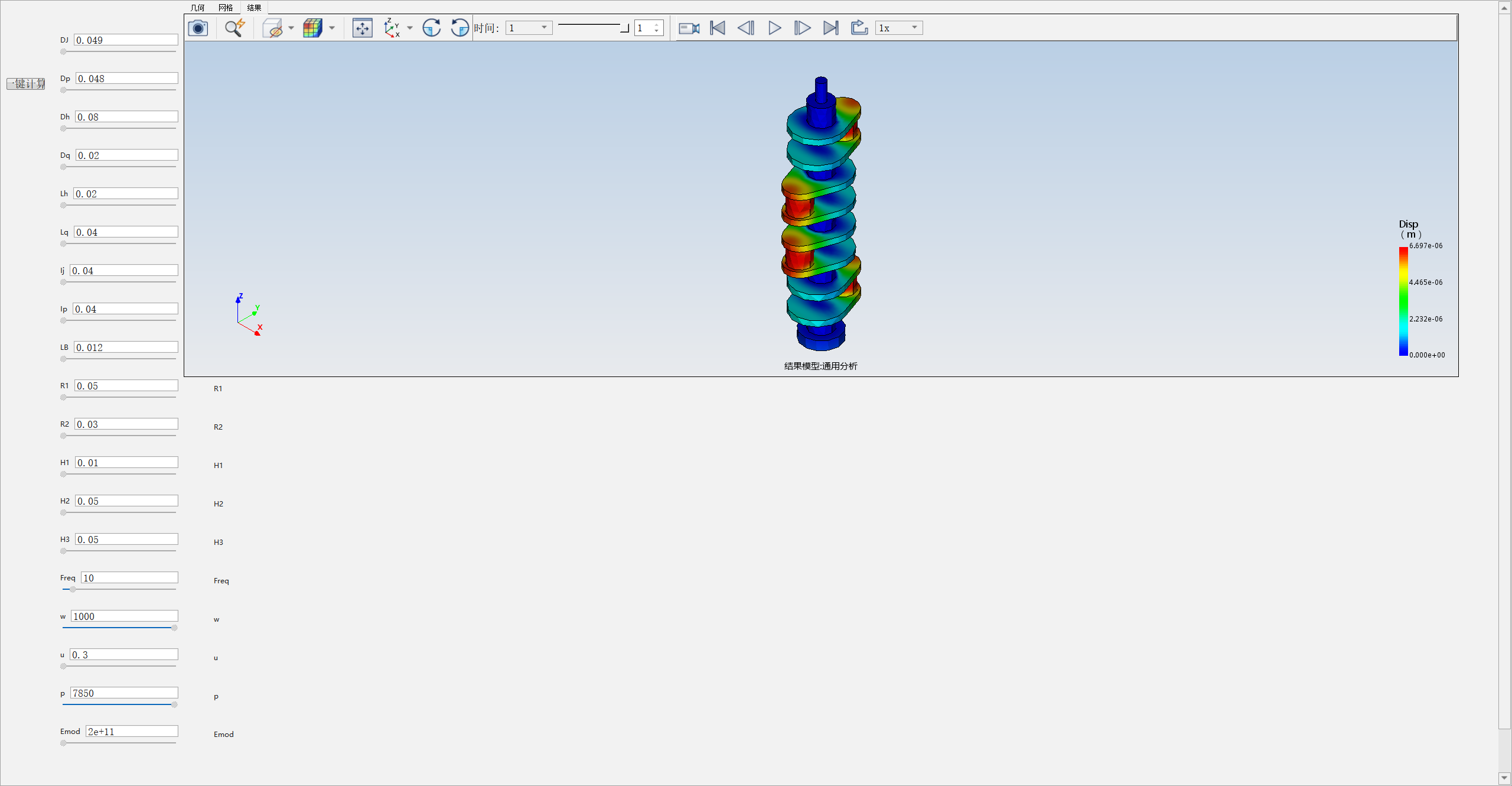Rotate the view clockwise
The width and height of the screenshot is (1512, 786).
[x=432, y=28]
